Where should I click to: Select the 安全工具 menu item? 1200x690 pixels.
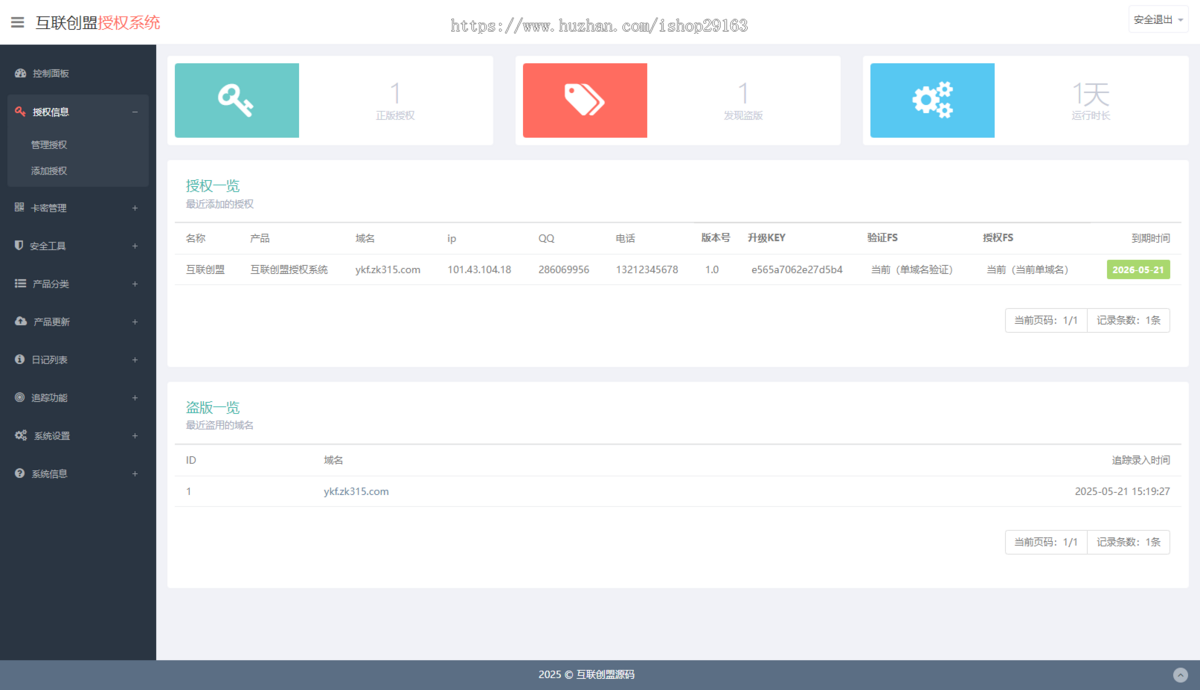click(78, 246)
